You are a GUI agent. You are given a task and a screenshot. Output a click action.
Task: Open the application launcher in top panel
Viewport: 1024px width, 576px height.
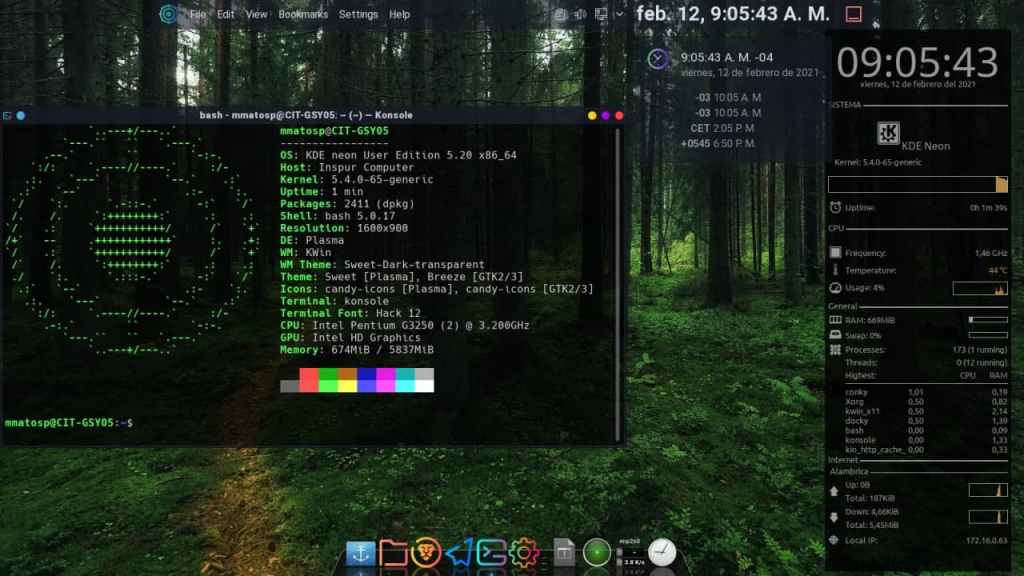[168, 14]
